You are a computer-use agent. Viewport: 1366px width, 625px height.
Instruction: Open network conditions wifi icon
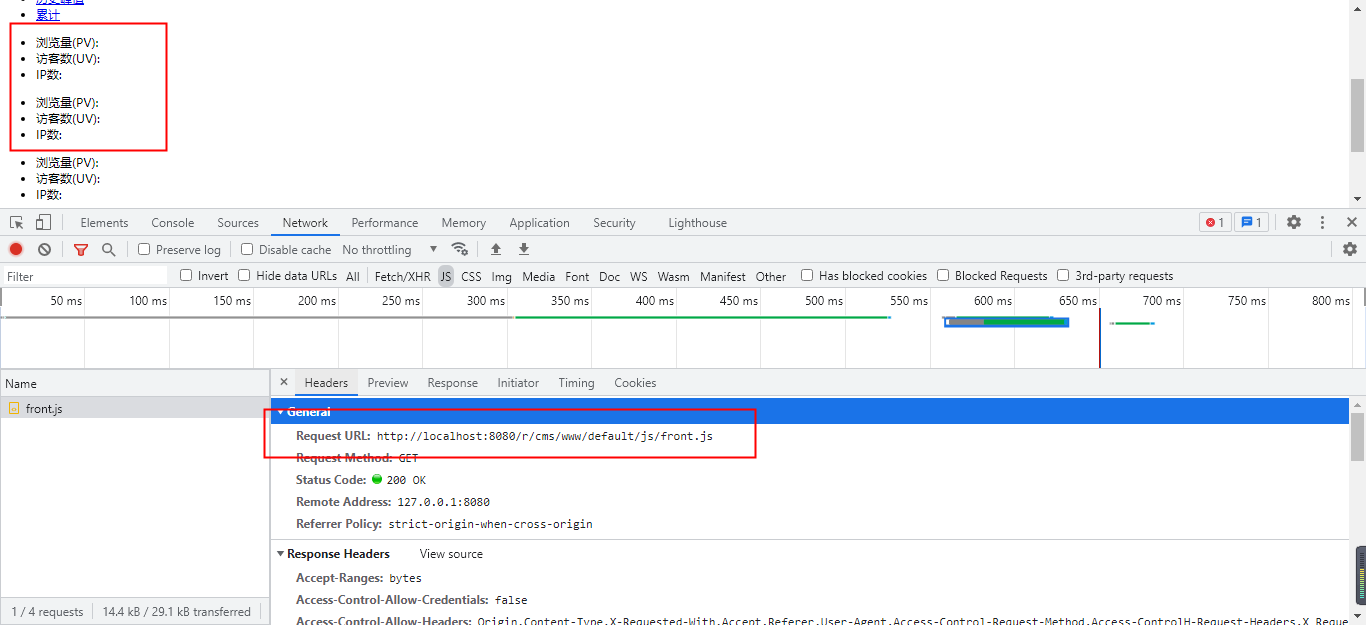coord(460,250)
